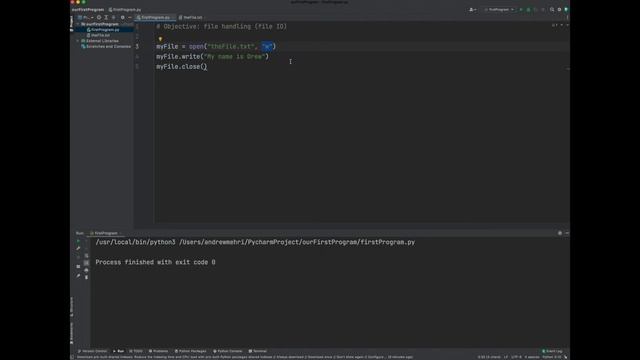The image size is (640, 360).
Task: Open Python Console tool window
Action: click(228, 351)
